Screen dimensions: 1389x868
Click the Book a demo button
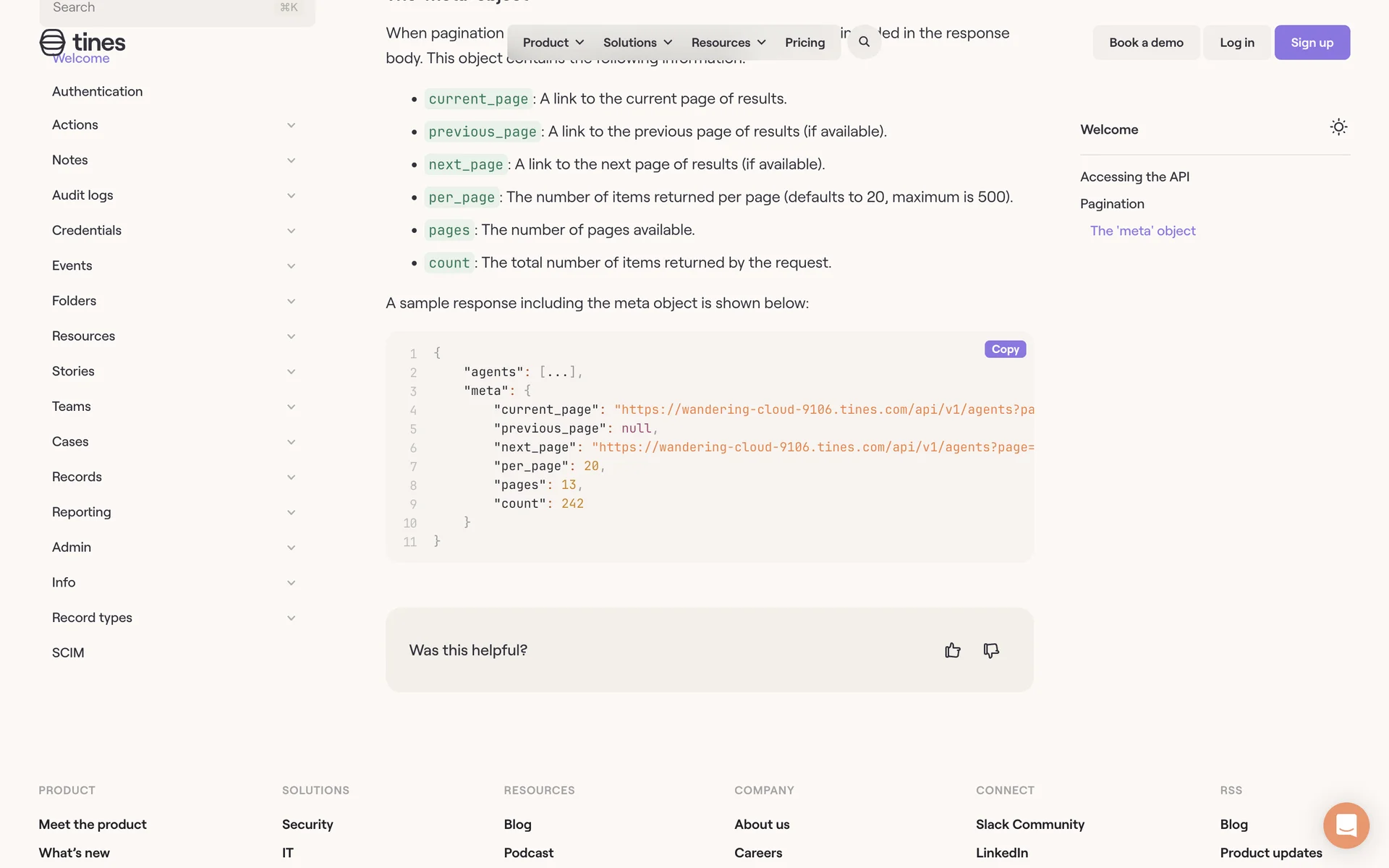click(x=1146, y=43)
